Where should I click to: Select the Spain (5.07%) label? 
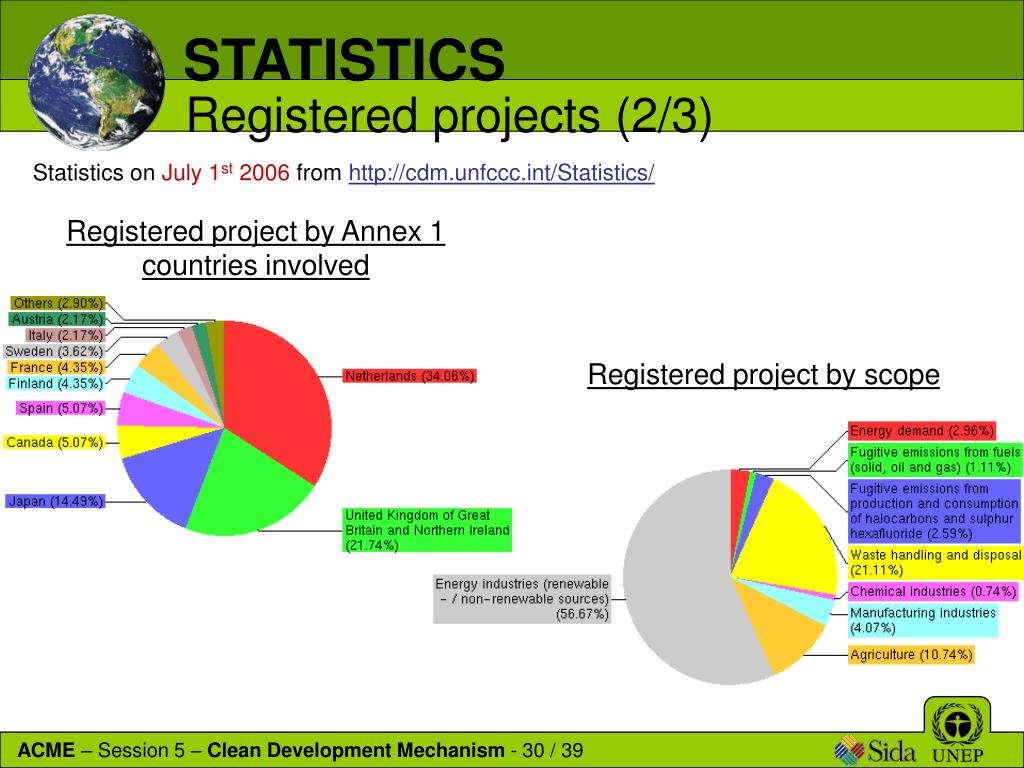click(x=60, y=408)
